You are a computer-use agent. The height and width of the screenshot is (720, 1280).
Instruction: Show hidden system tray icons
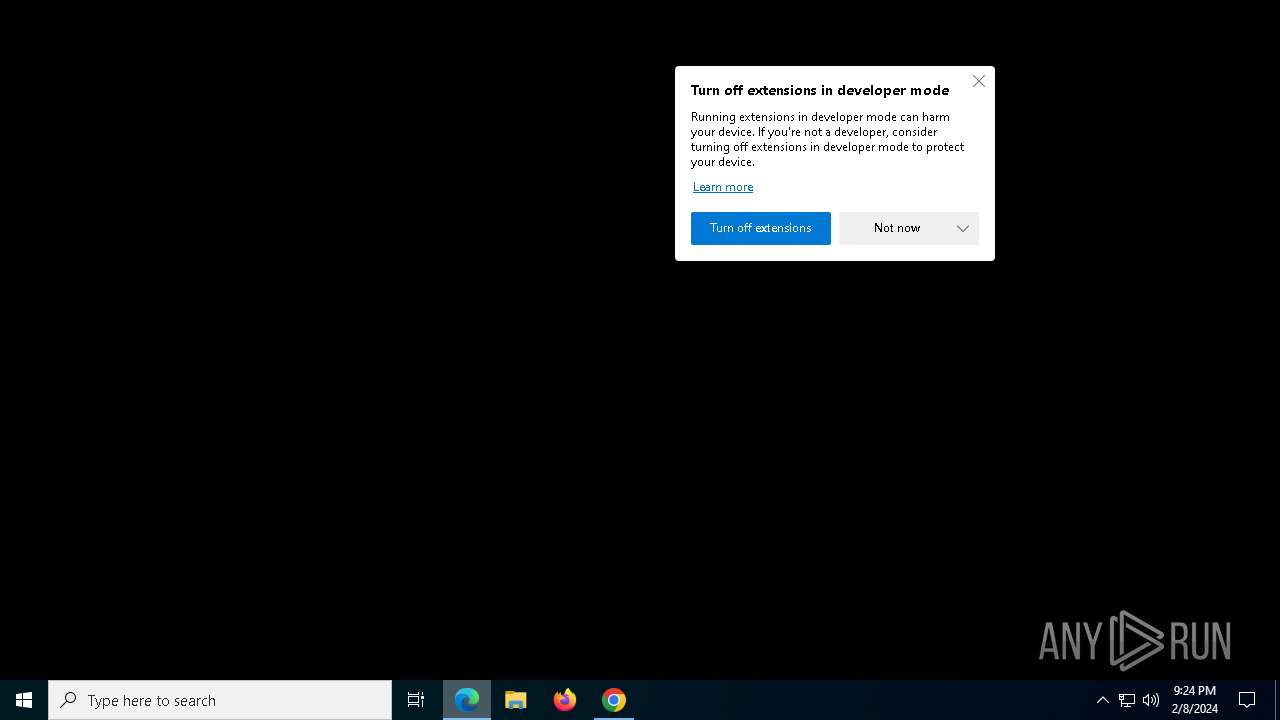click(1102, 700)
